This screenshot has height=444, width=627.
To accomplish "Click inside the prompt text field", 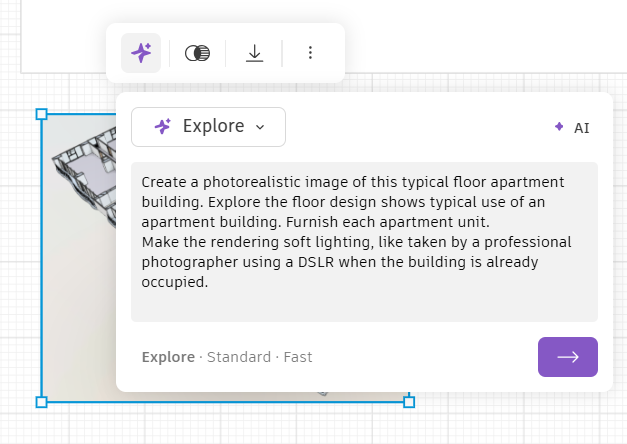I will pyautogui.click(x=364, y=242).
